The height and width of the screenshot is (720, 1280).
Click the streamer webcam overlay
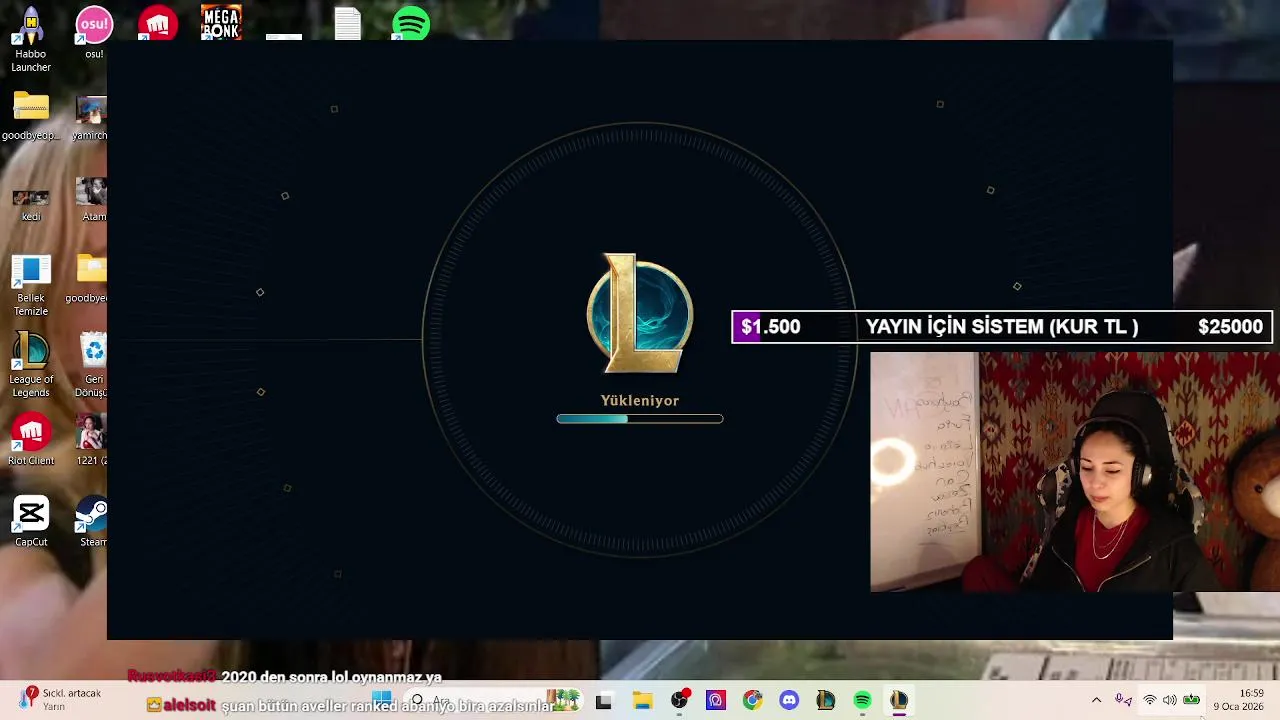pos(1075,471)
